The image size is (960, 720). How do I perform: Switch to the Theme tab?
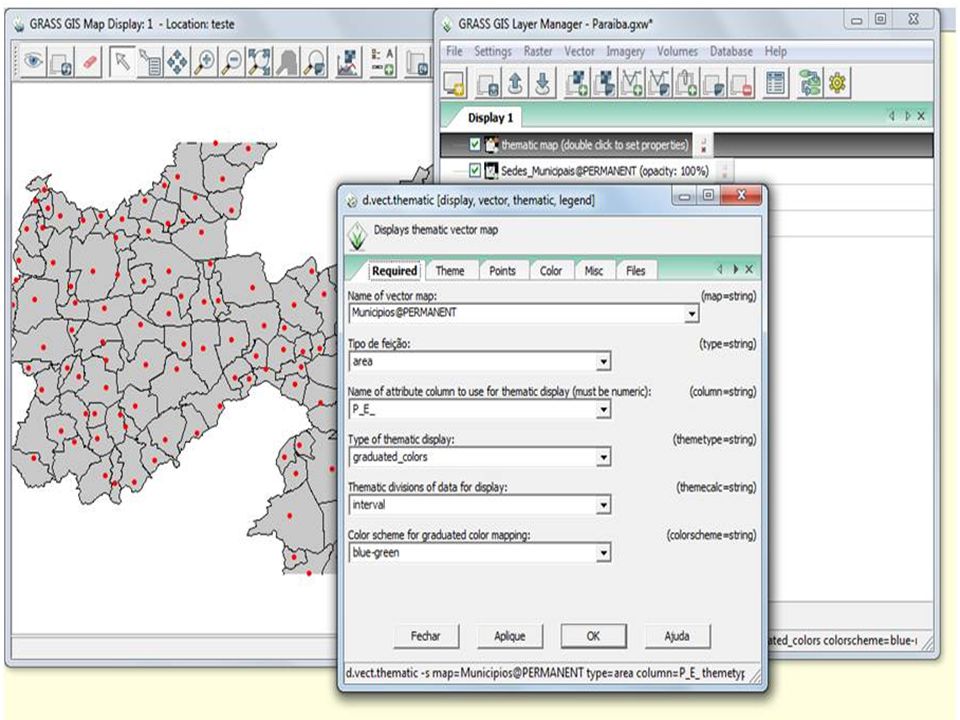(450, 271)
